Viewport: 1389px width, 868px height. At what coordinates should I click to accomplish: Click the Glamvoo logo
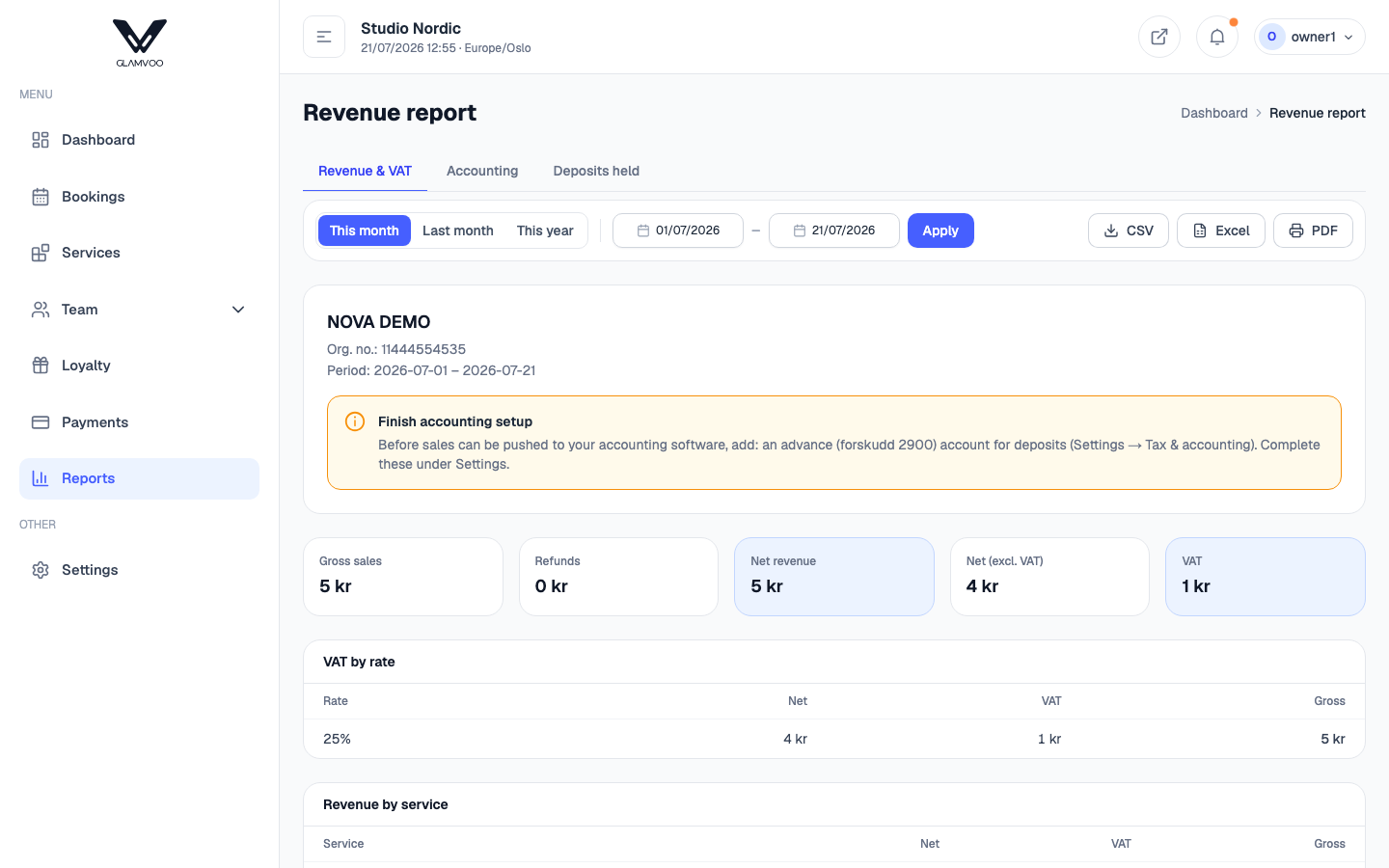tap(140, 43)
